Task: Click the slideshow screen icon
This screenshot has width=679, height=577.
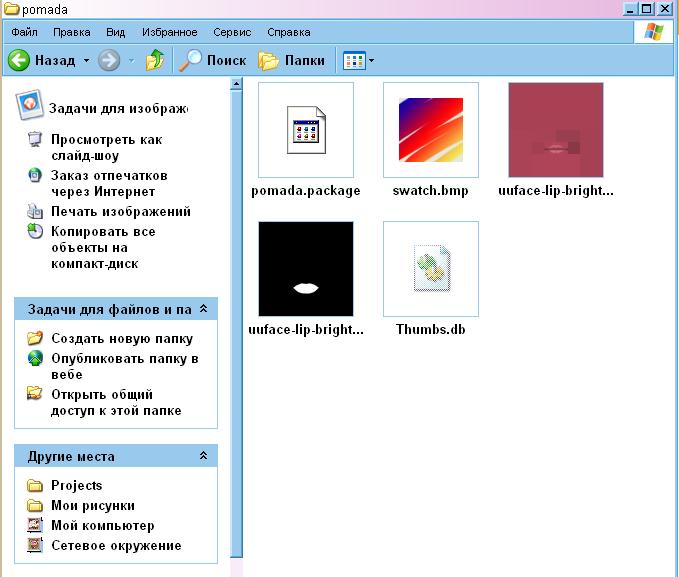Action: [x=35, y=139]
